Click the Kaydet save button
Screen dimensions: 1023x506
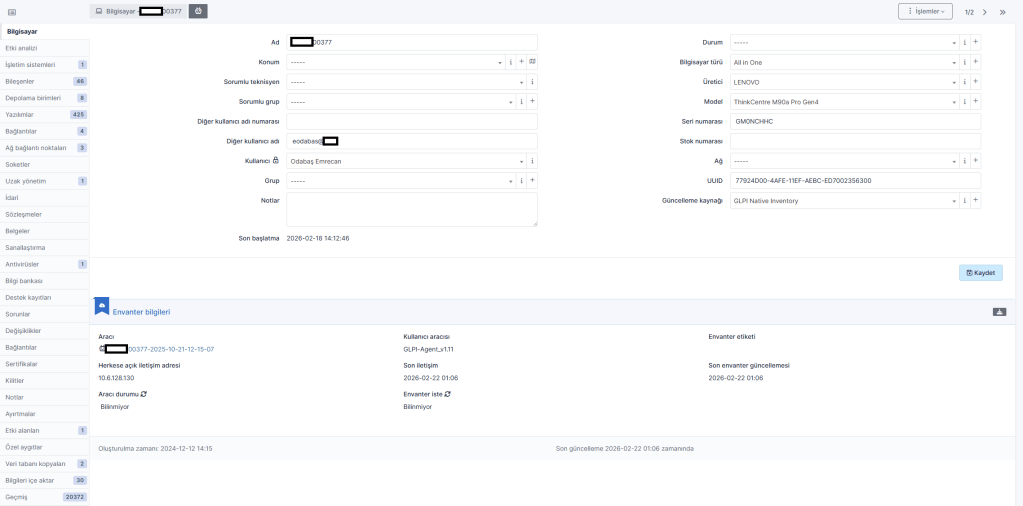(x=980, y=272)
